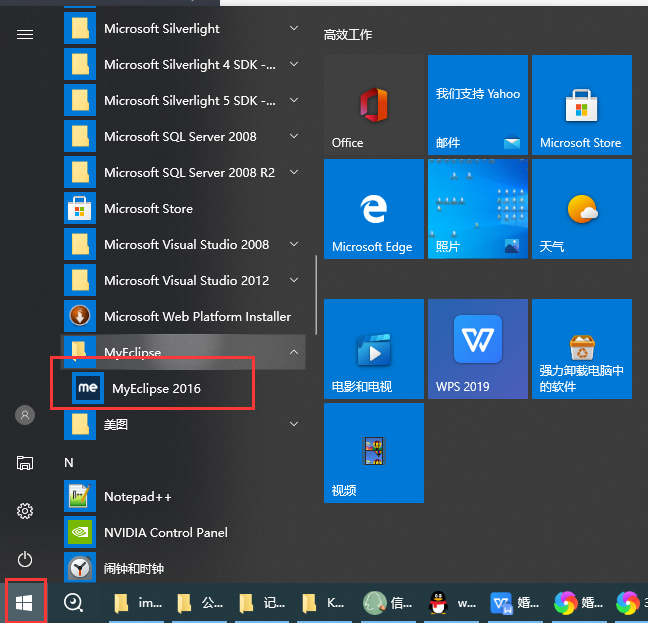Open the 视频 tile

(x=374, y=453)
